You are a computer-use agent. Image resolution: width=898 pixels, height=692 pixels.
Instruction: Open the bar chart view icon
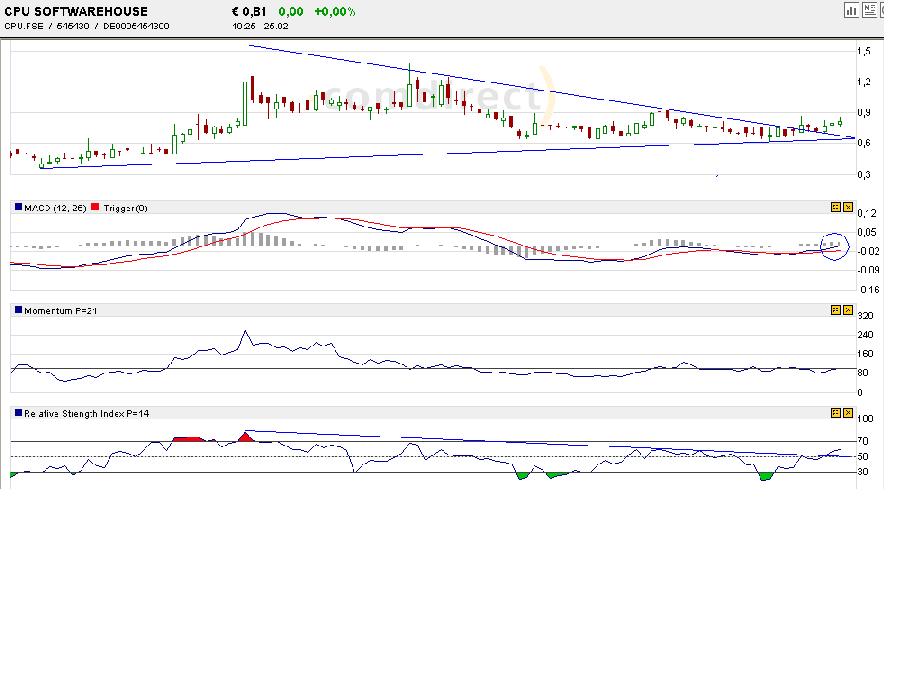click(x=851, y=10)
